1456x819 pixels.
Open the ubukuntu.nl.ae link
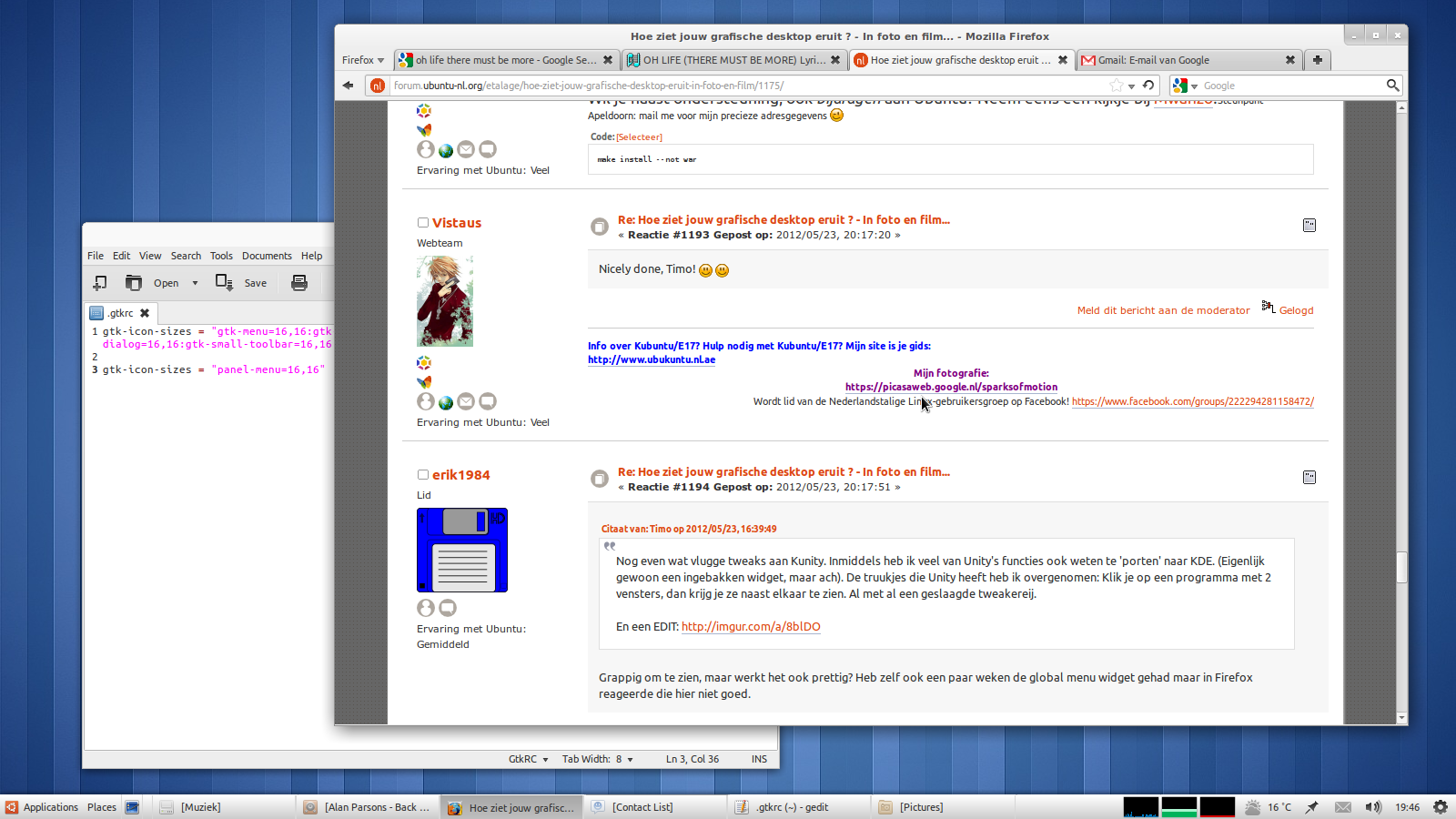pos(652,359)
